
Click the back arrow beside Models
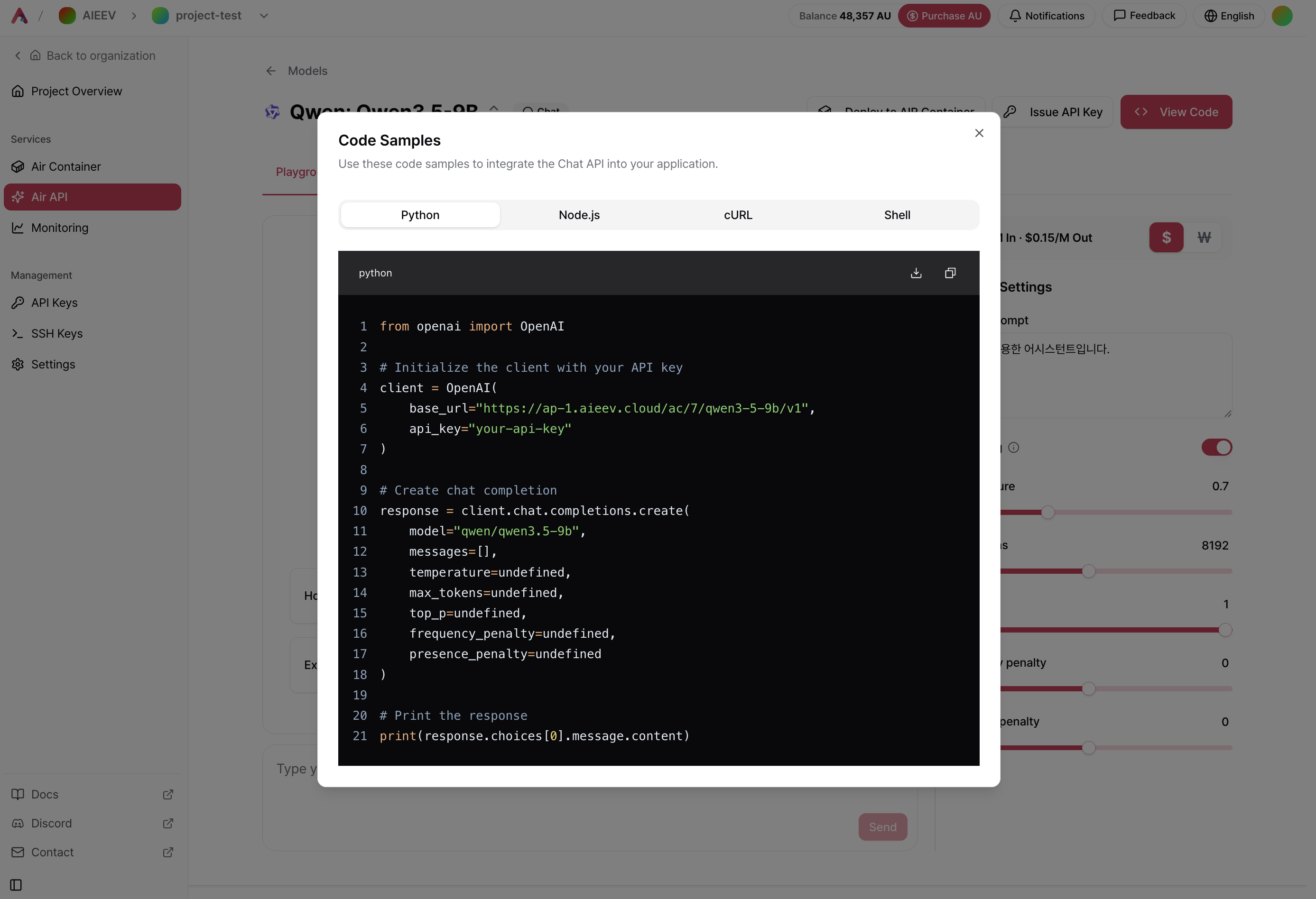[271, 71]
